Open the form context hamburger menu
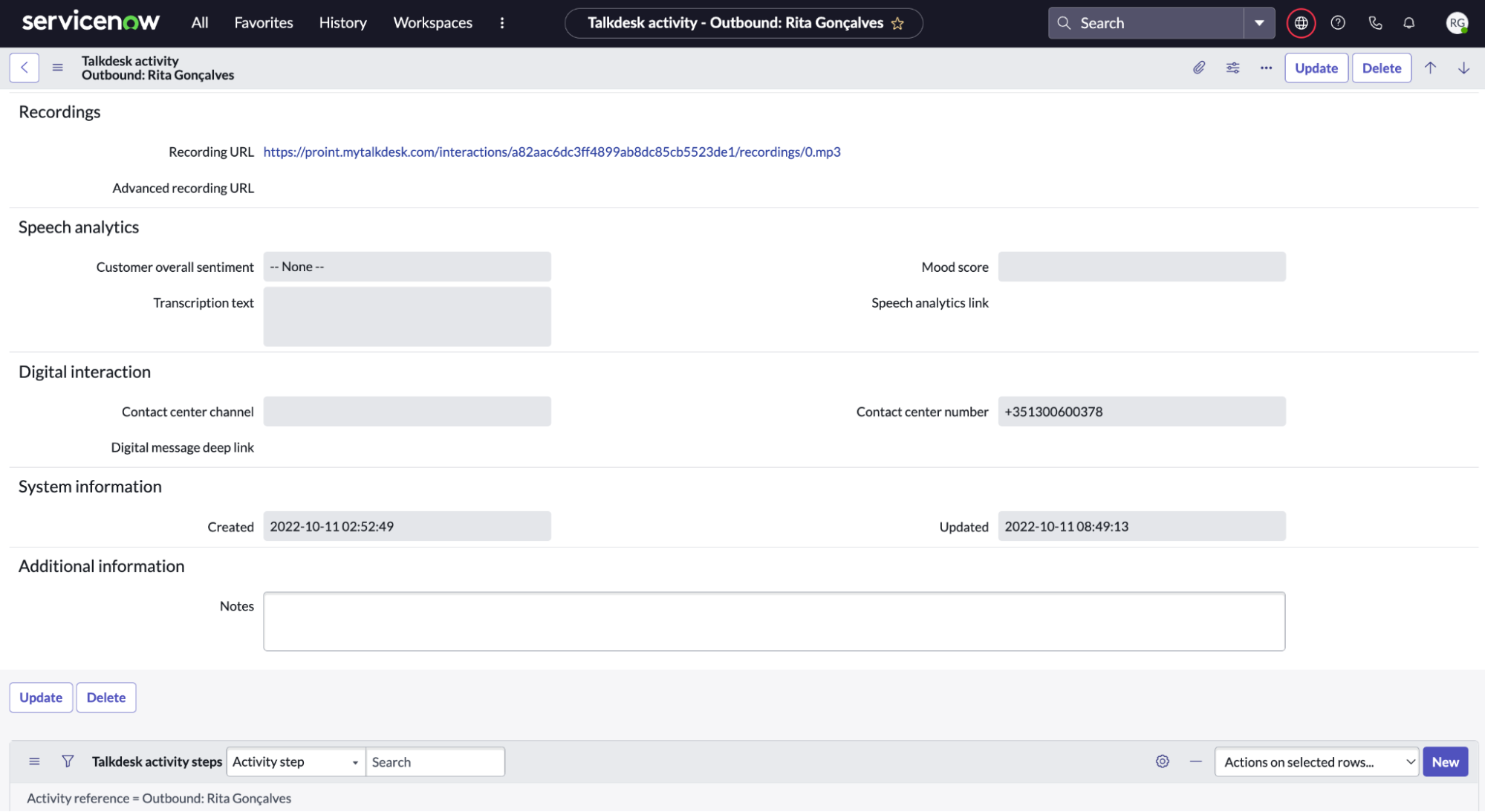The image size is (1485, 812). pos(57,68)
